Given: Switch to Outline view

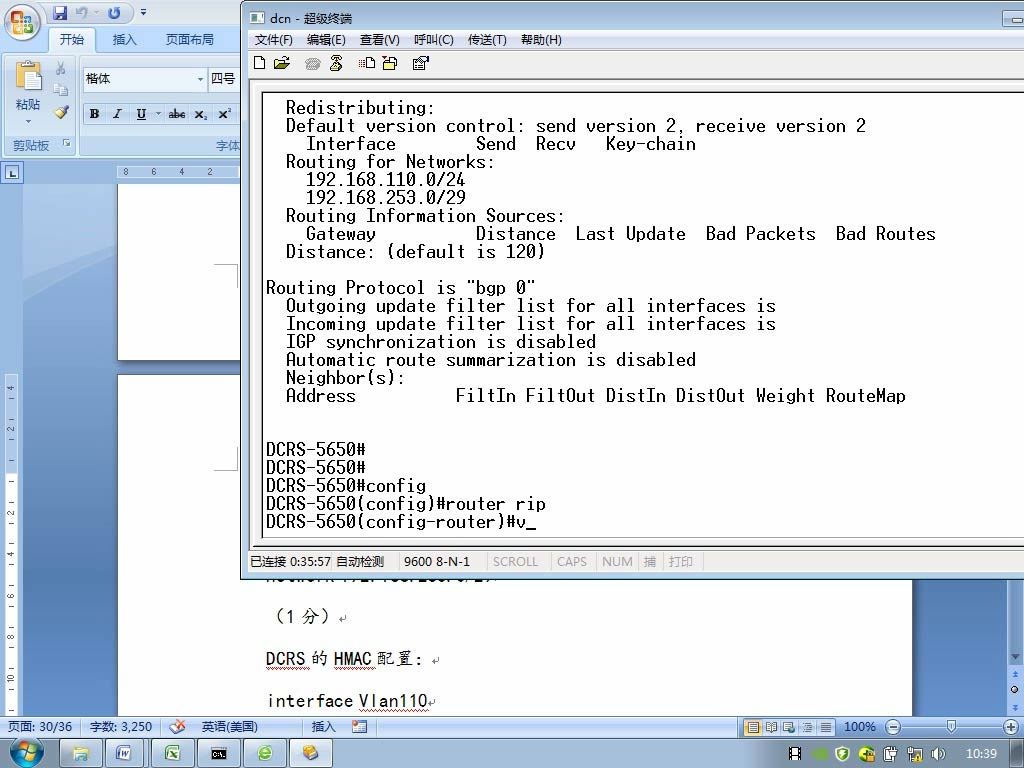Looking at the screenshot, I should pyautogui.click(x=807, y=727).
